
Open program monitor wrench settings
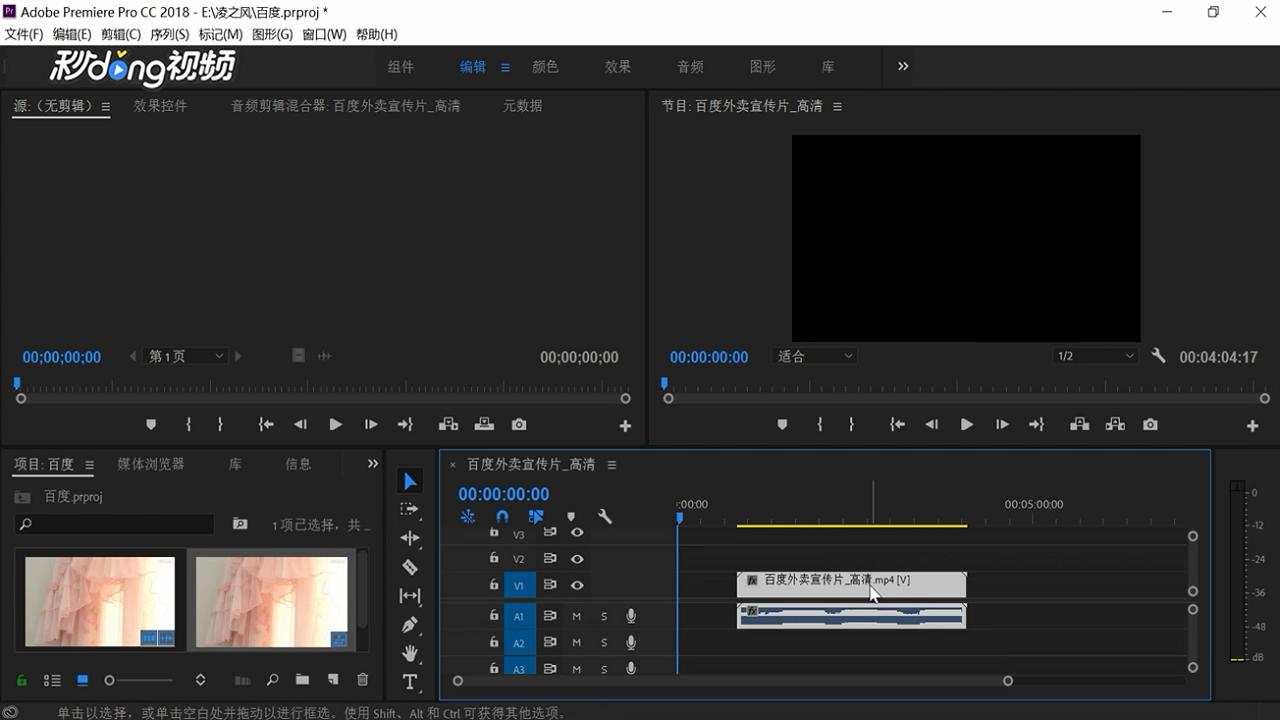coord(1158,356)
